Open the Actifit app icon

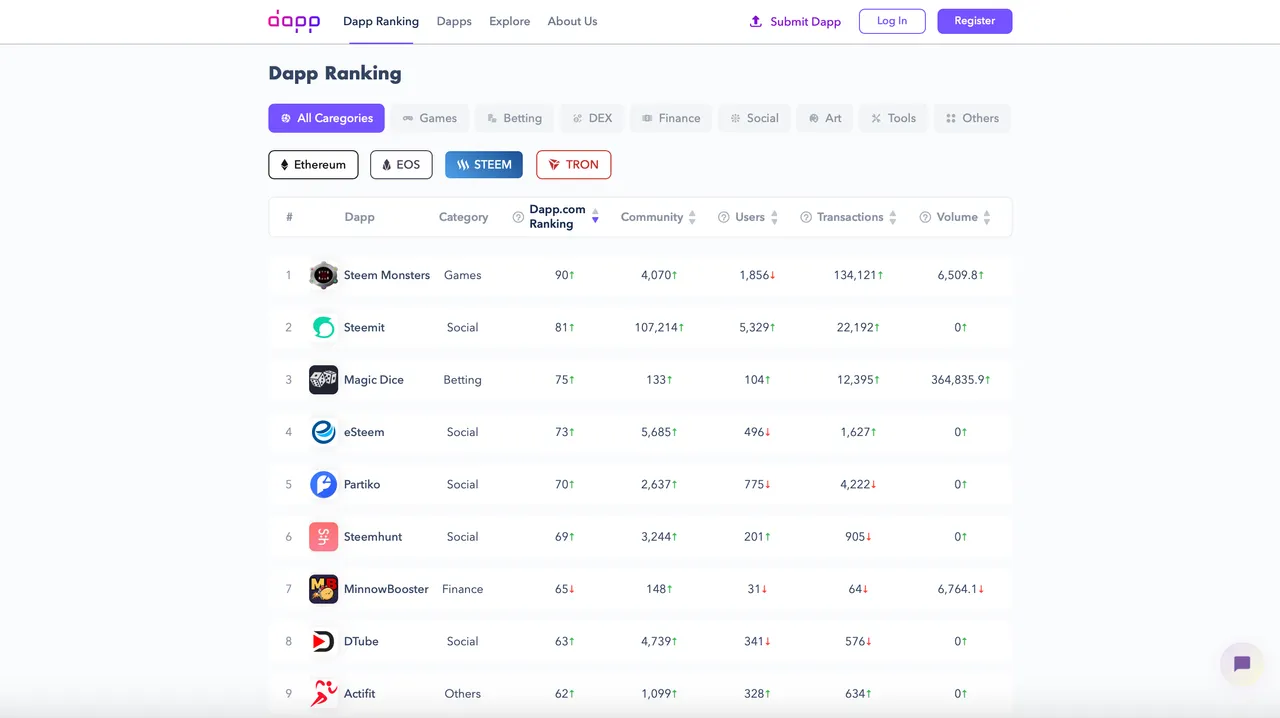tap(323, 693)
